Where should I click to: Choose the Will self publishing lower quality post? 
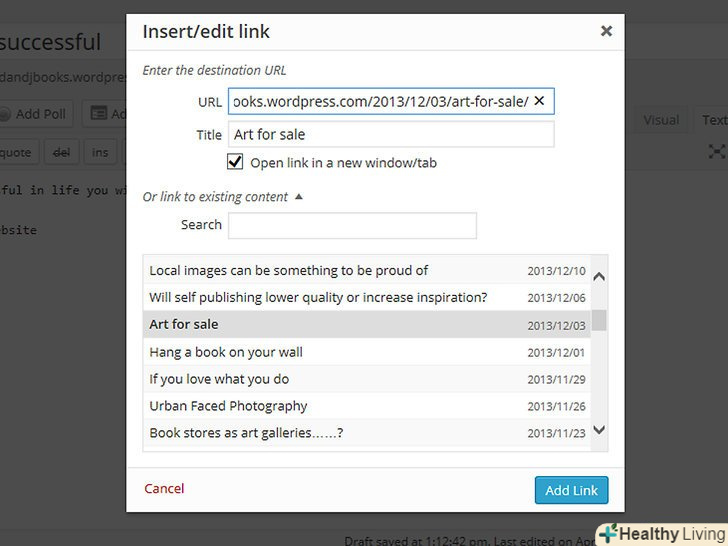coord(317,297)
